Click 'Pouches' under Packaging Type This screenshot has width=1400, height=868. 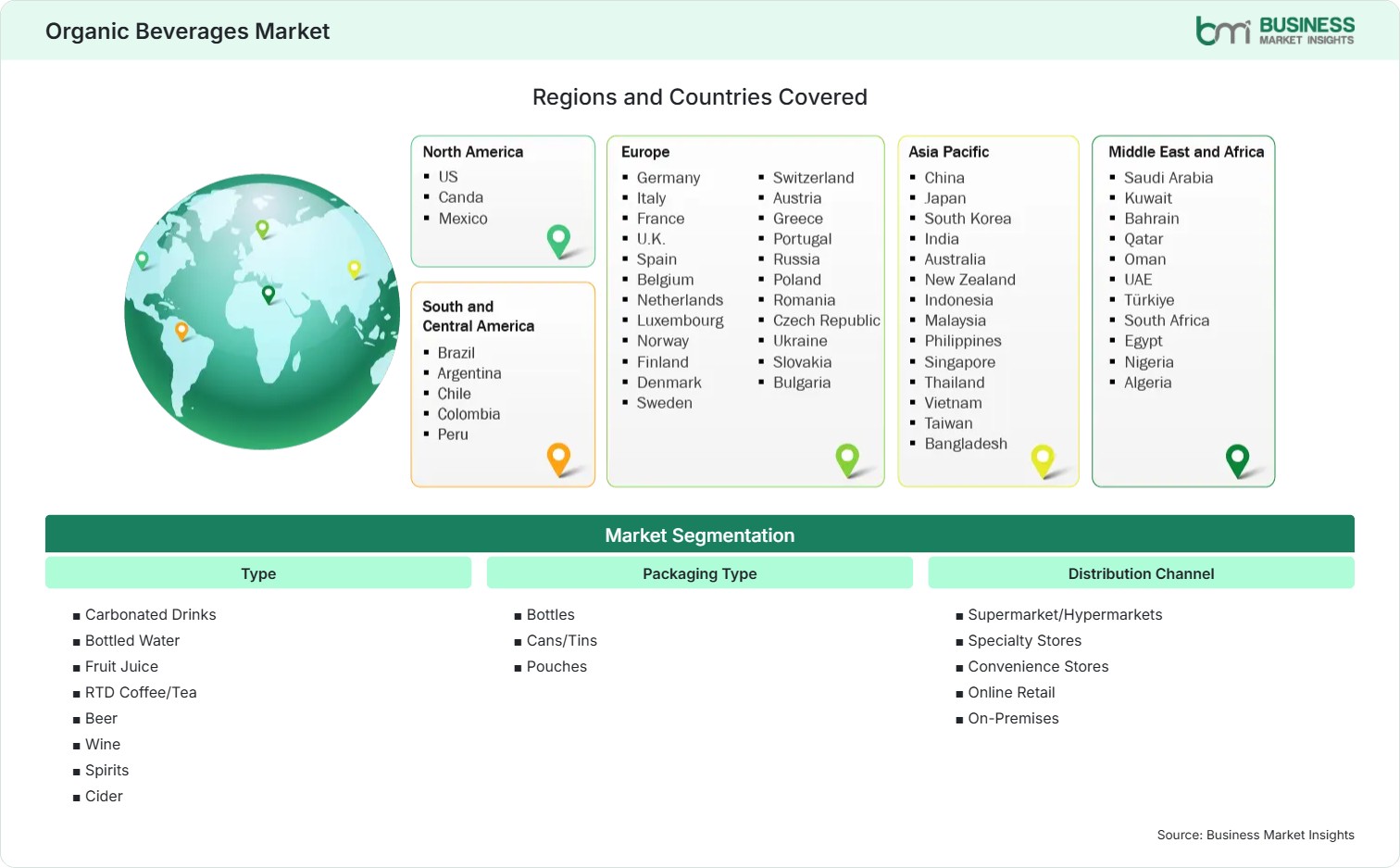pyautogui.click(x=556, y=667)
